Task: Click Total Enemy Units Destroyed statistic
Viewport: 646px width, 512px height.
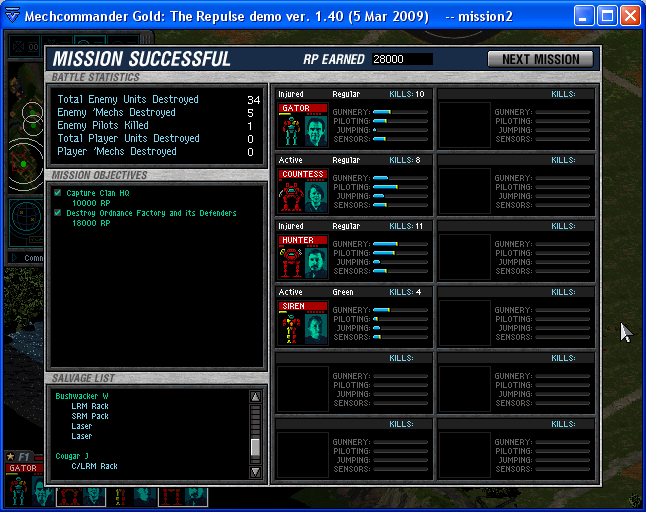Action: point(159,99)
